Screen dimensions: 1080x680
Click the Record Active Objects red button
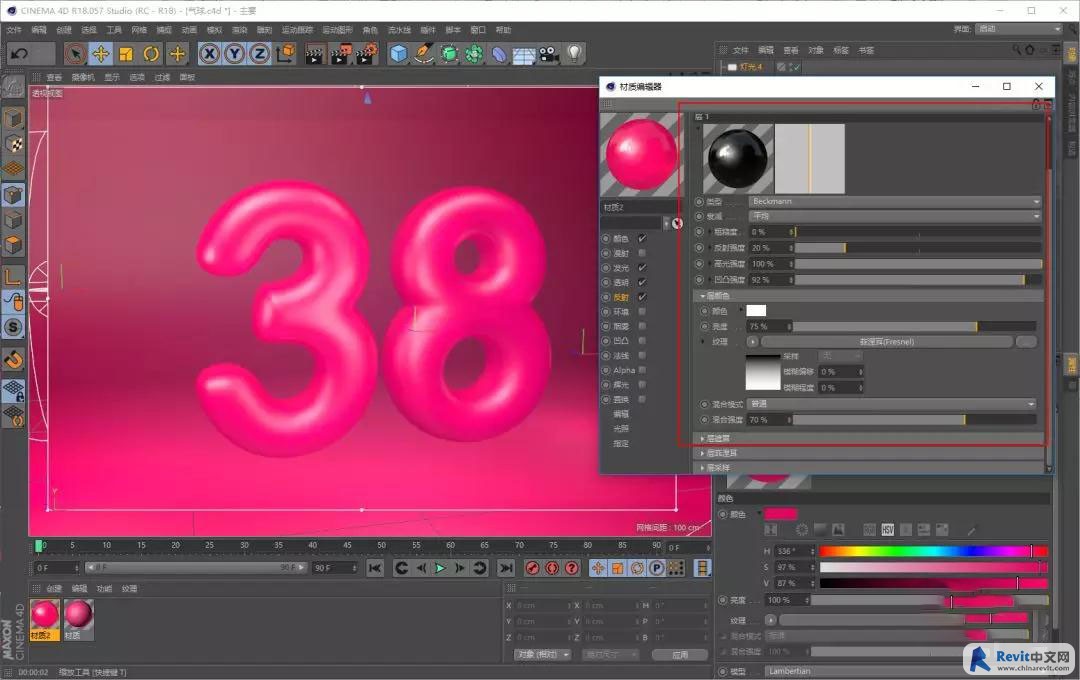pos(532,568)
